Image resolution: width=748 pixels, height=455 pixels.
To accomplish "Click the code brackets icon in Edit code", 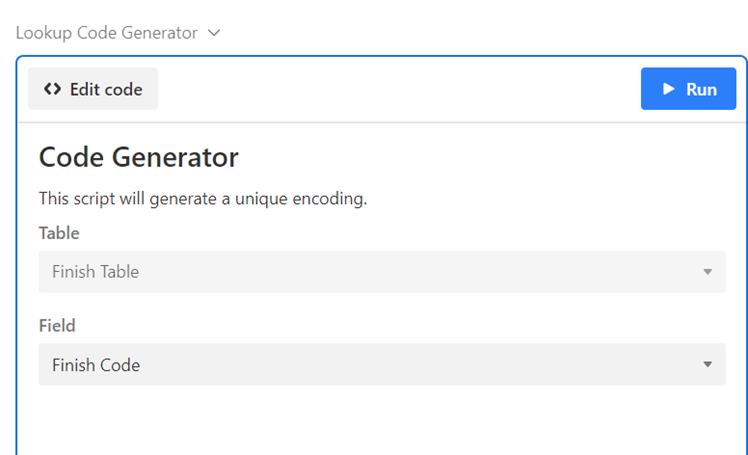I will pyautogui.click(x=53, y=89).
